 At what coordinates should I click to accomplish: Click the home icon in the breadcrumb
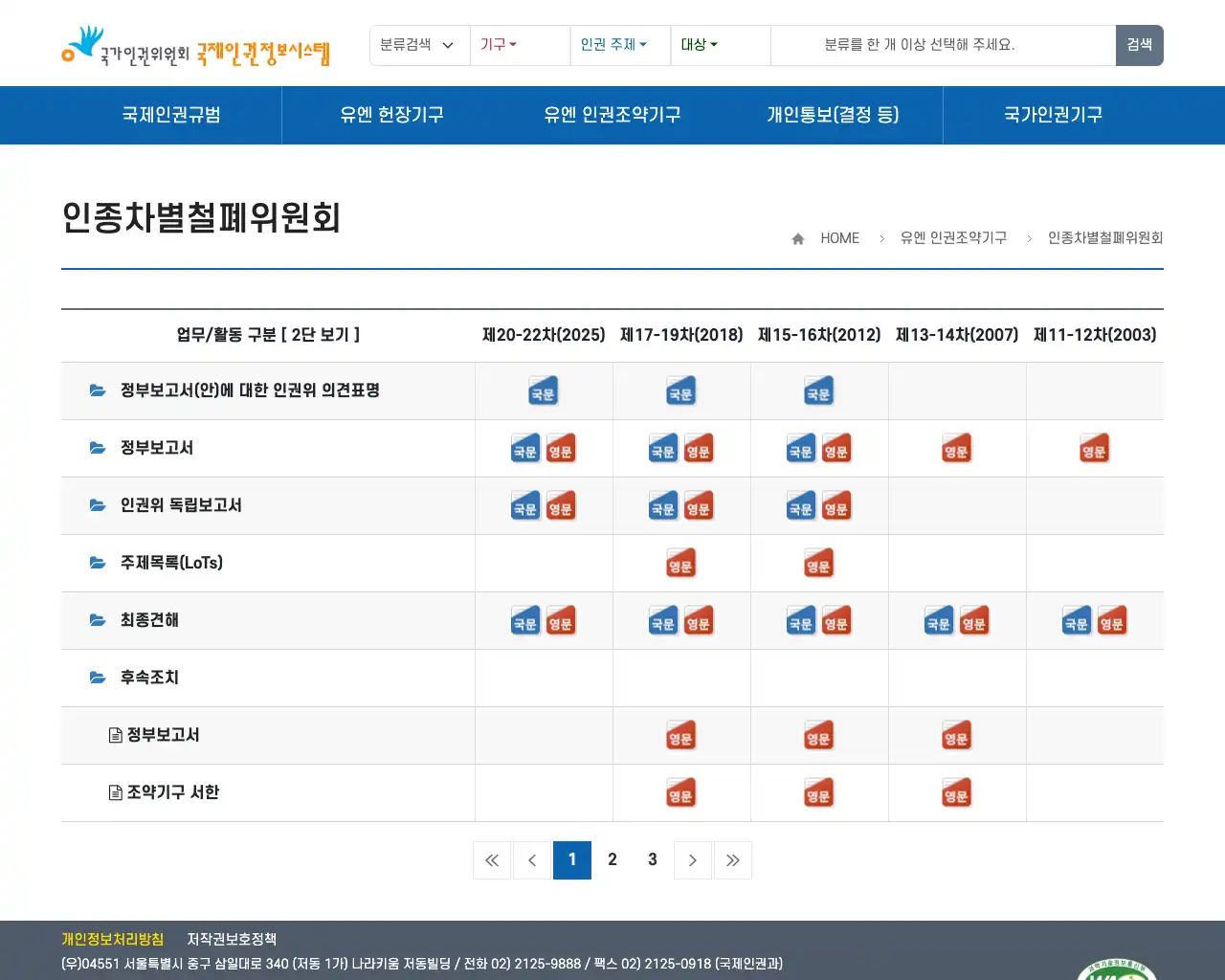click(797, 238)
